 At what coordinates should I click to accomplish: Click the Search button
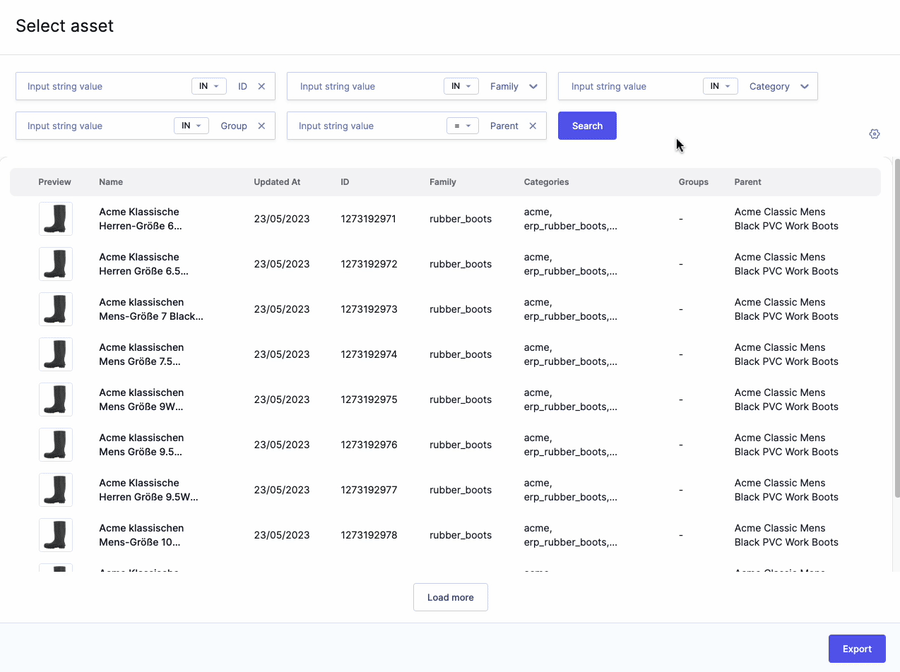tap(587, 126)
